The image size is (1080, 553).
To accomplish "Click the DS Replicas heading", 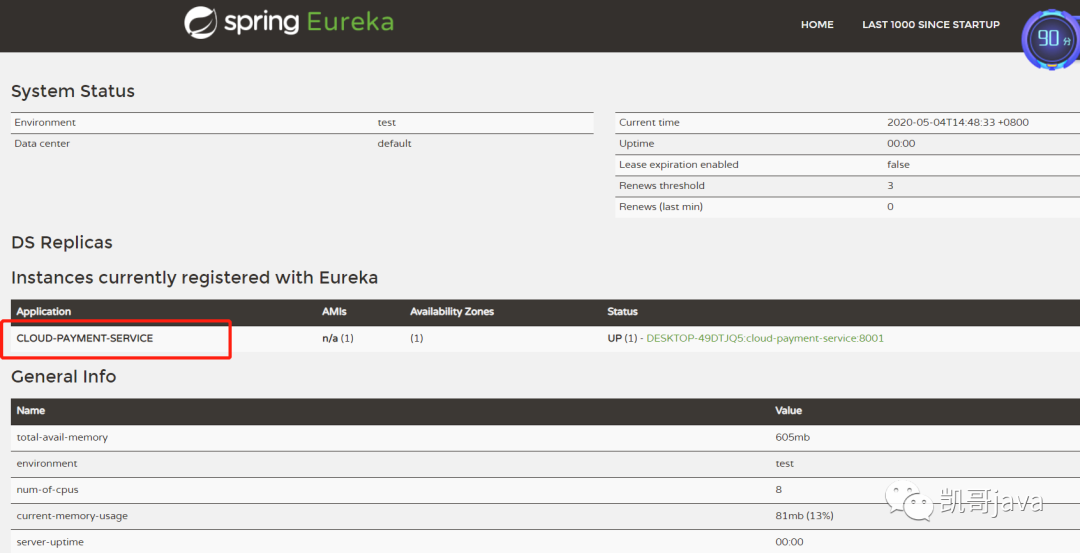I will (x=62, y=242).
